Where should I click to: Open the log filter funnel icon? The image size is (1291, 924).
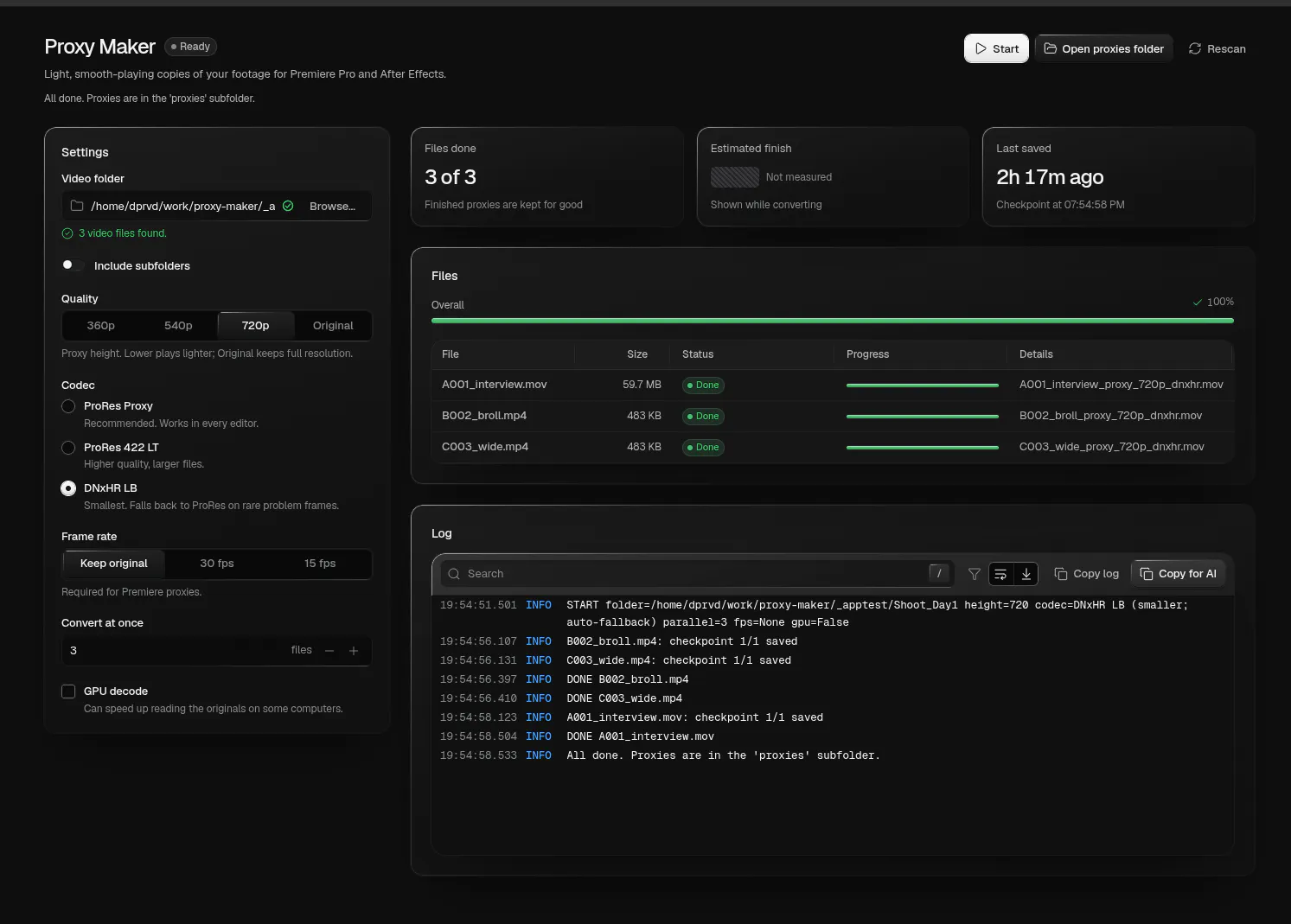pyautogui.click(x=975, y=574)
